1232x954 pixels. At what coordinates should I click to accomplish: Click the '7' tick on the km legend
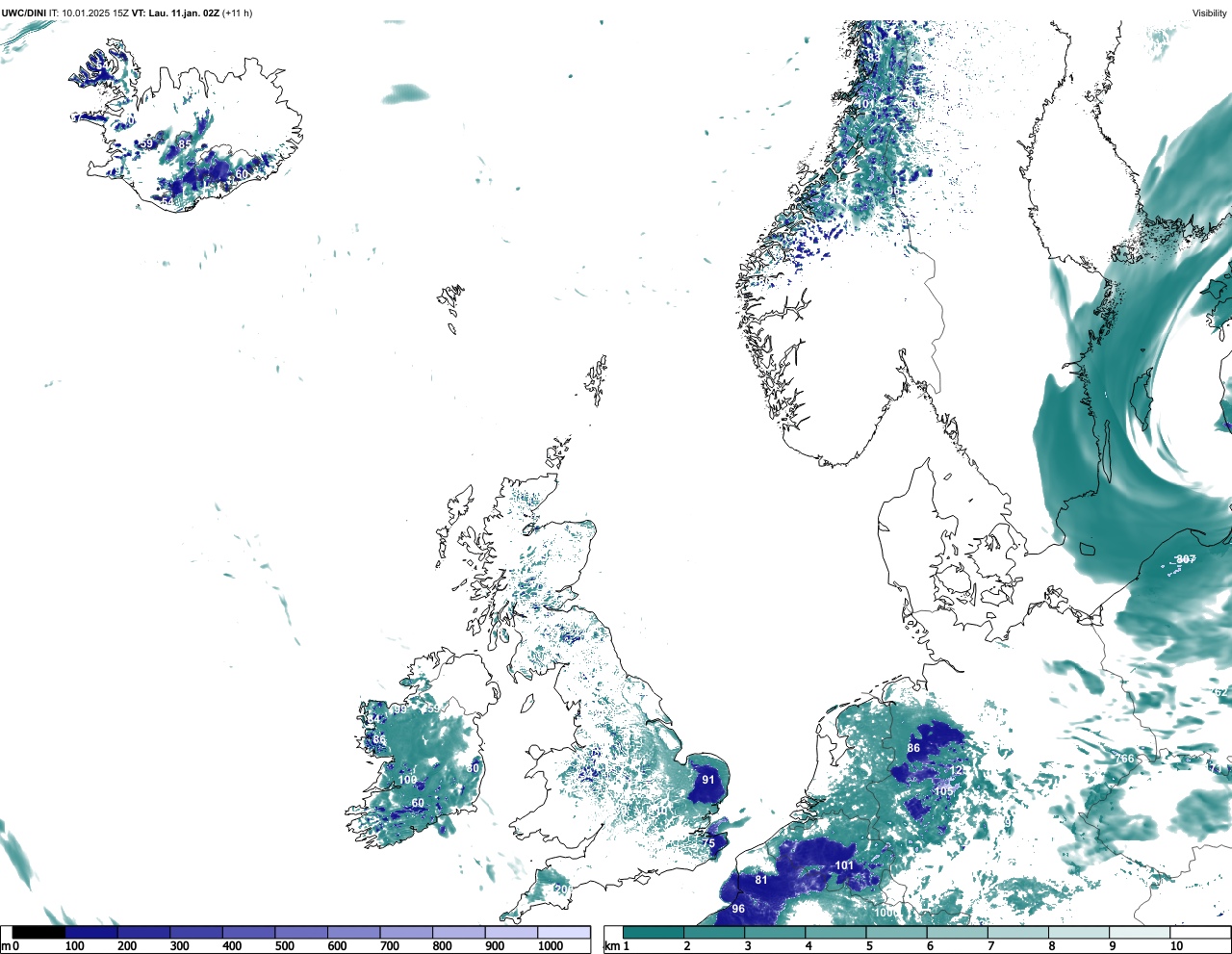click(990, 946)
